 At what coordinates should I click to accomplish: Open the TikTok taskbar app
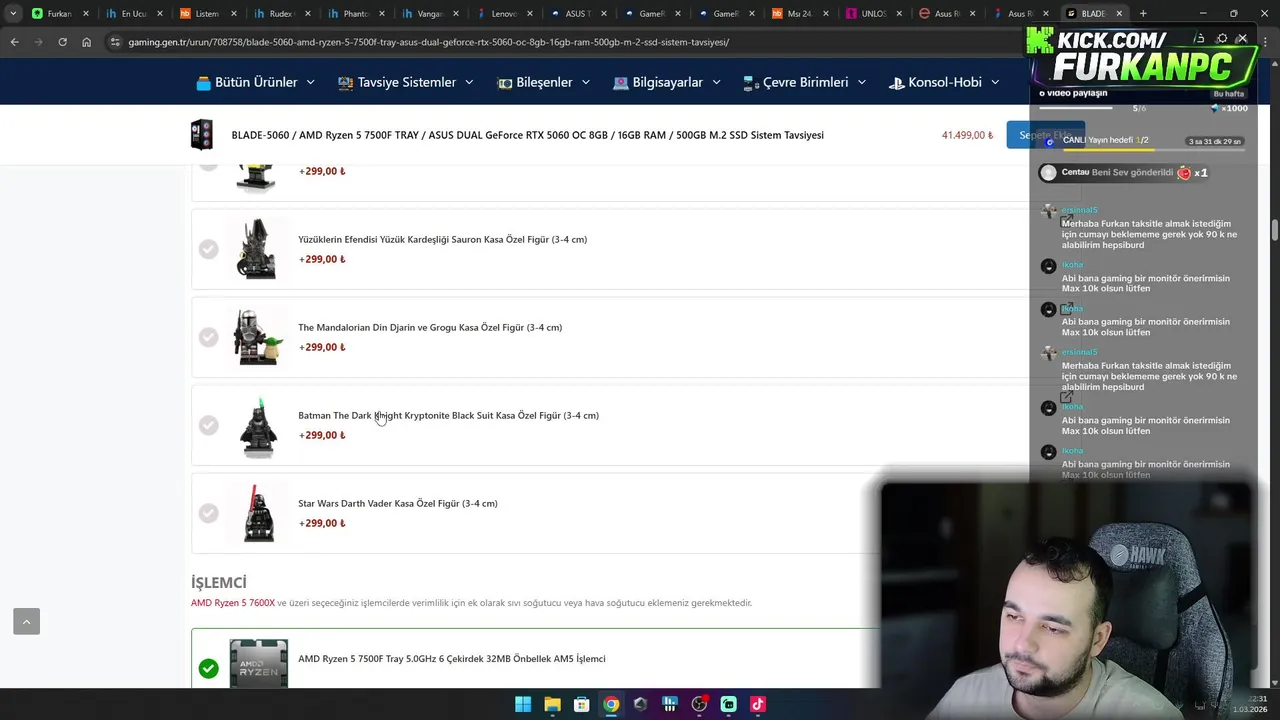point(758,704)
